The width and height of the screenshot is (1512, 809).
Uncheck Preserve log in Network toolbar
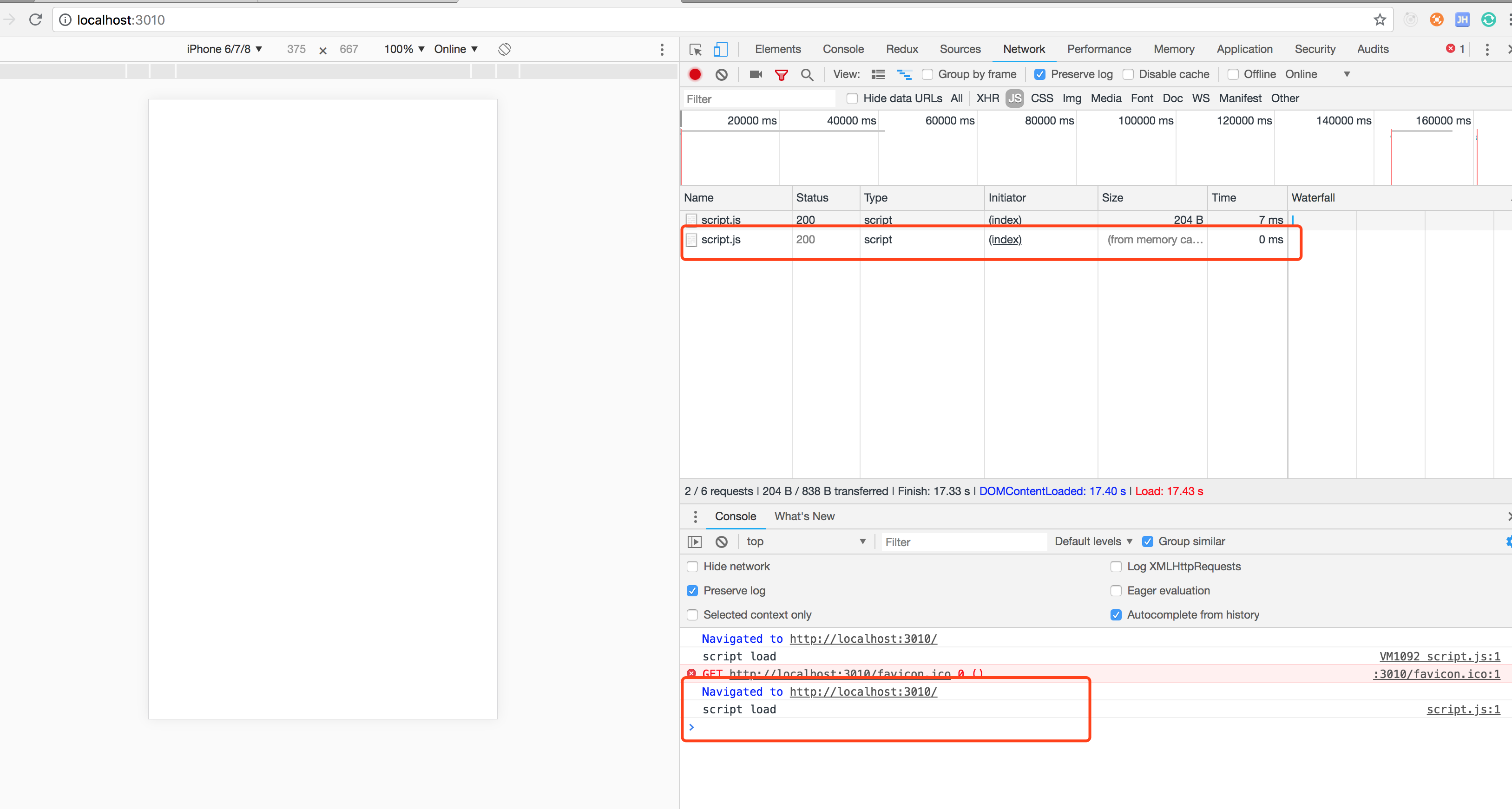(x=1039, y=74)
